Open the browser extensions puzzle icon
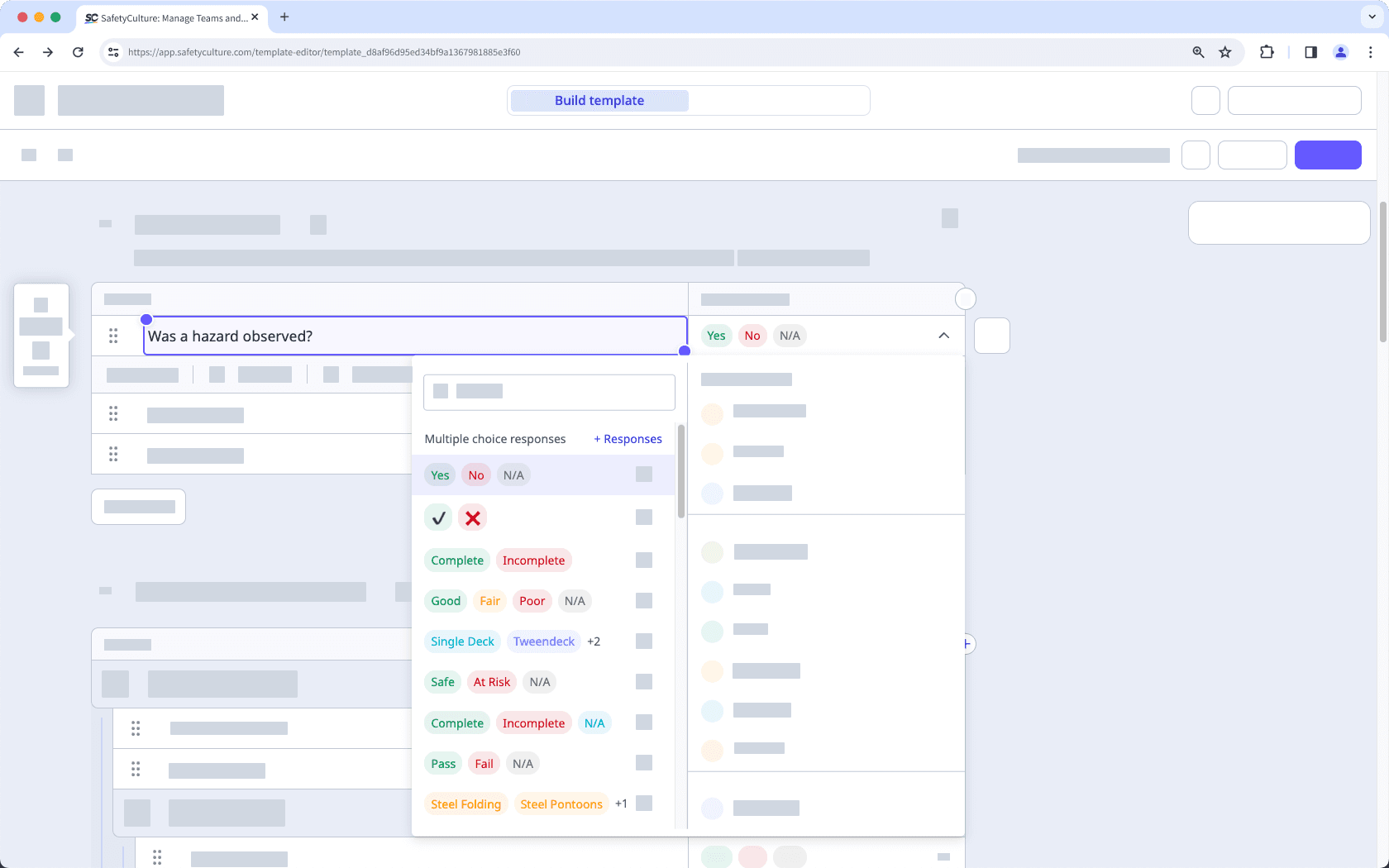 tap(1267, 51)
